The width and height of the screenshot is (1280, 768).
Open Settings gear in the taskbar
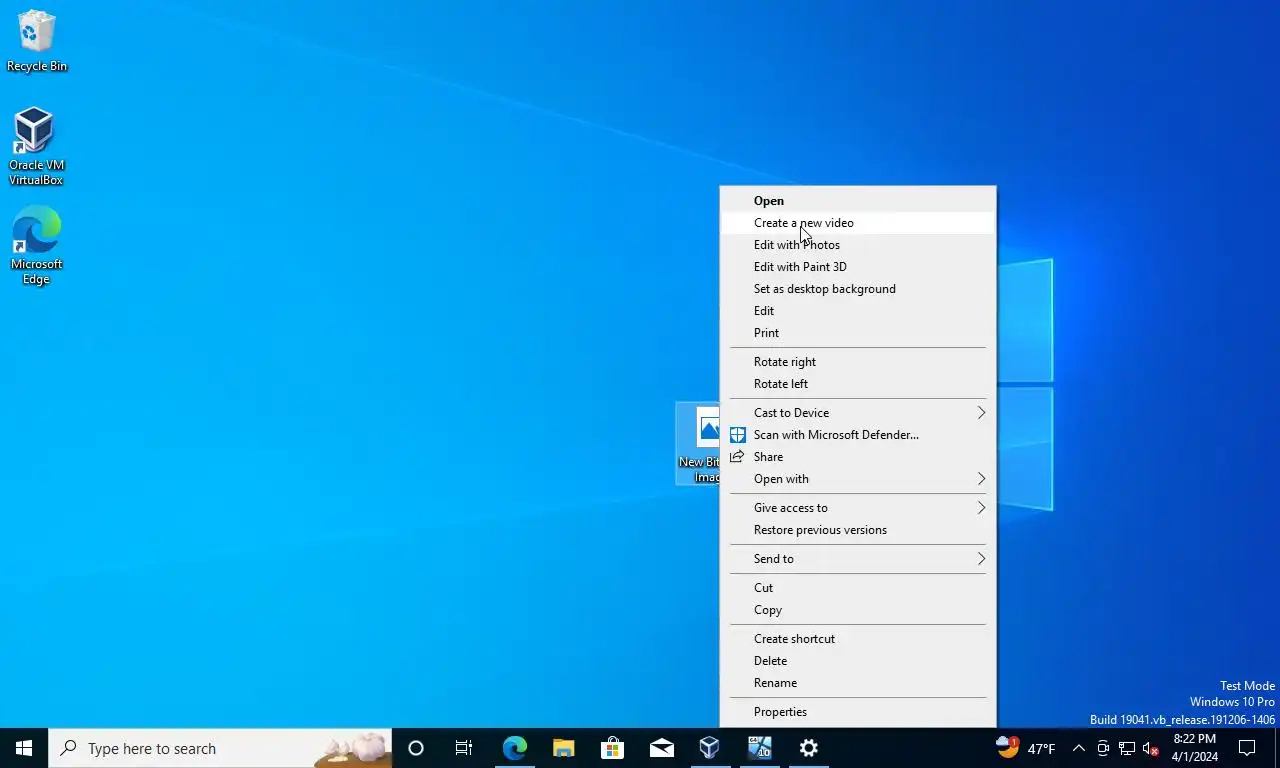(x=808, y=748)
